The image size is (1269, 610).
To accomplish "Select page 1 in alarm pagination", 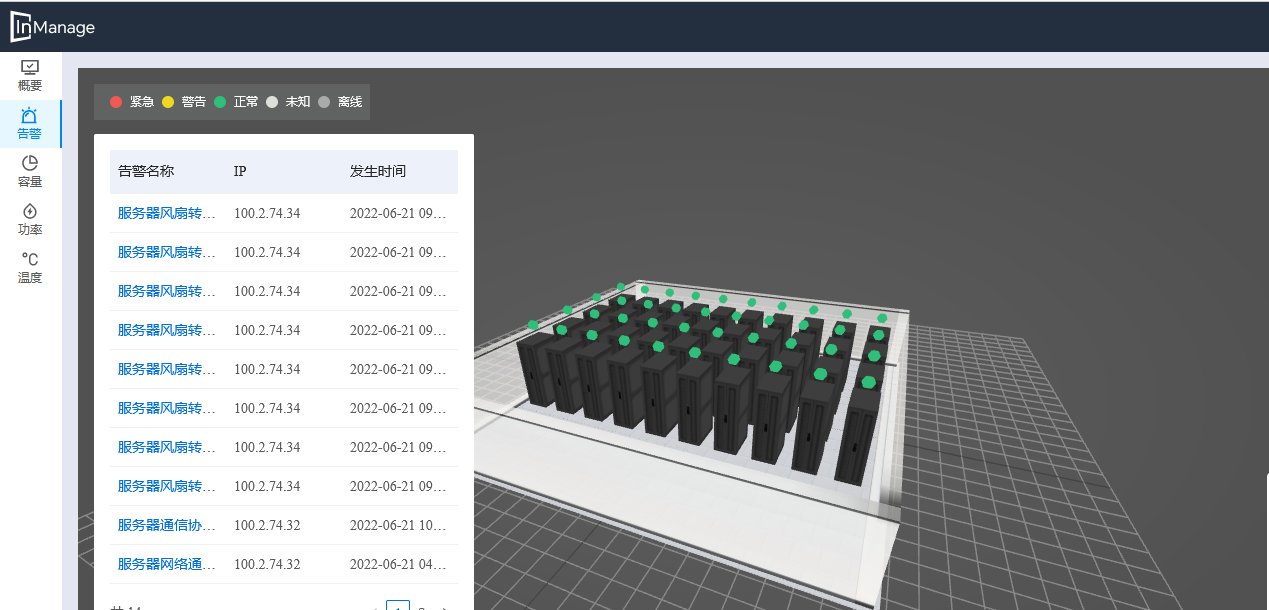I will pos(398,607).
